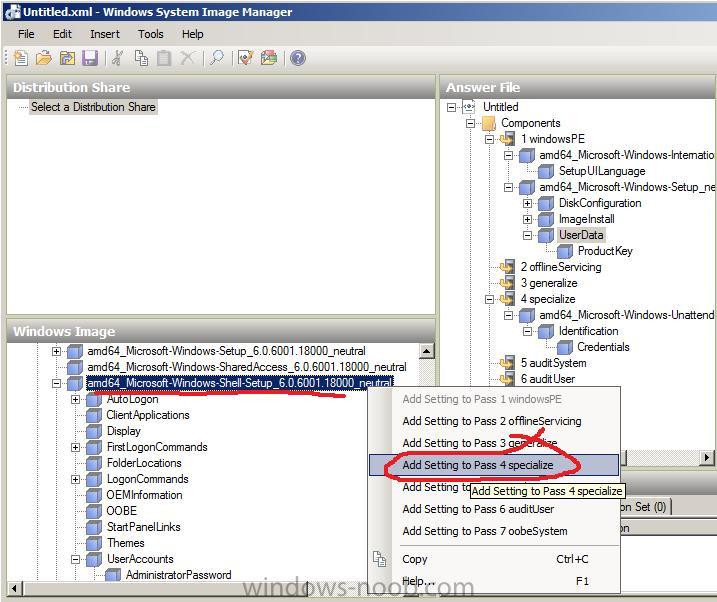Collapse the Identification node

527,331
